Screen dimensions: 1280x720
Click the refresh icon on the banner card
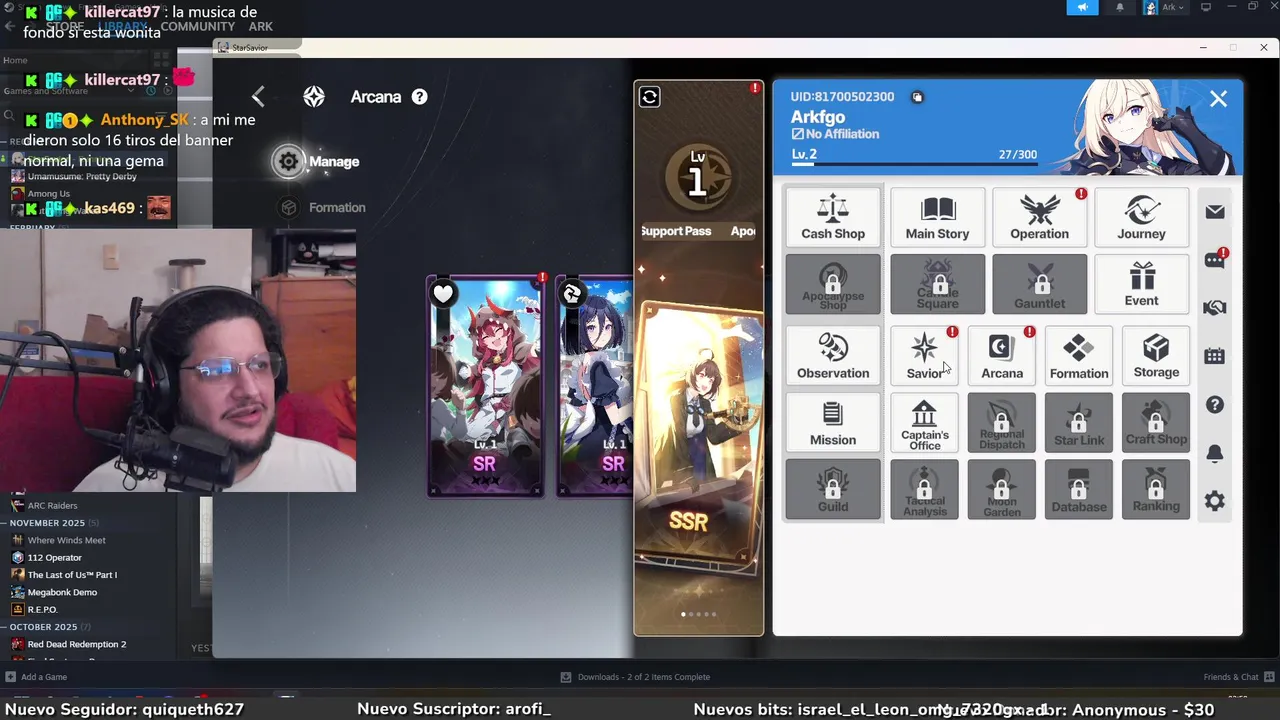tap(650, 96)
